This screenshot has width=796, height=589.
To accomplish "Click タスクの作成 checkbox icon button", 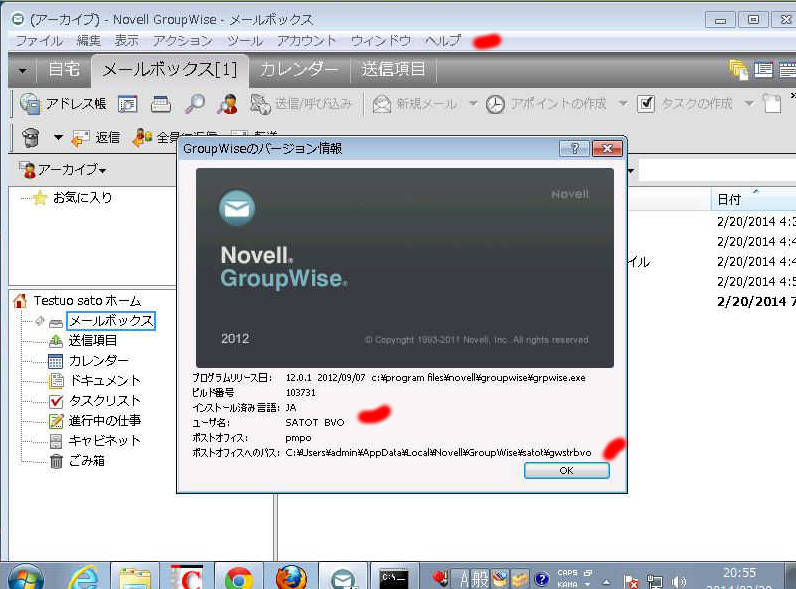I will click(x=684, y=104).
